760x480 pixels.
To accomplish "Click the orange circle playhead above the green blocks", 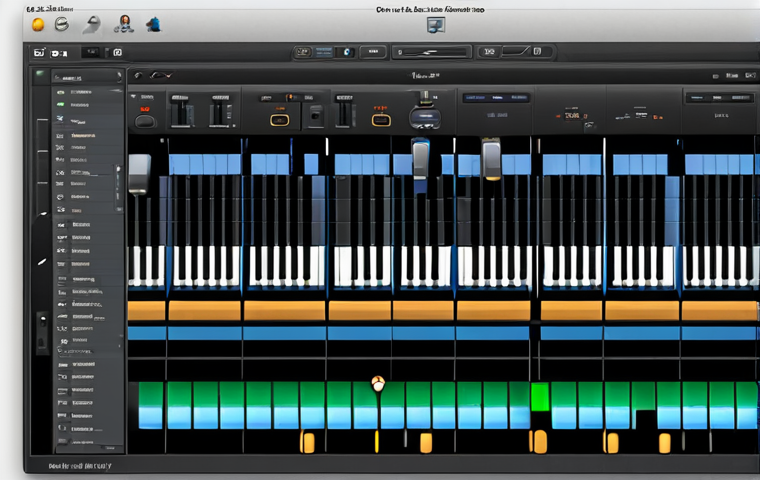I will (378, 384).
